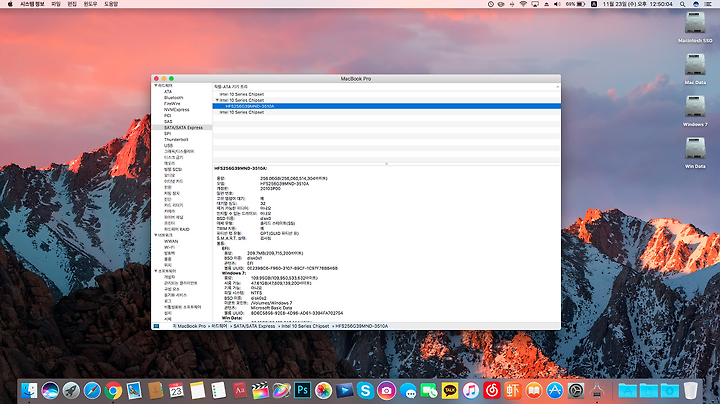Open App Store in the dock
Viewport: 720px width, 404px height.
pyautogui.click(x=555, y=391)
